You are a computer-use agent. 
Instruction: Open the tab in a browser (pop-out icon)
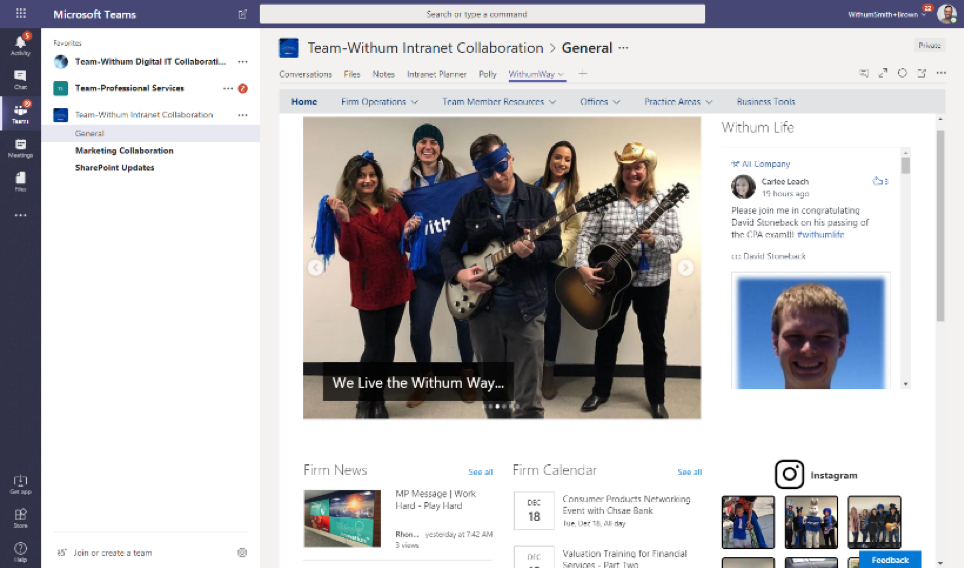click(x=922, y=73)
